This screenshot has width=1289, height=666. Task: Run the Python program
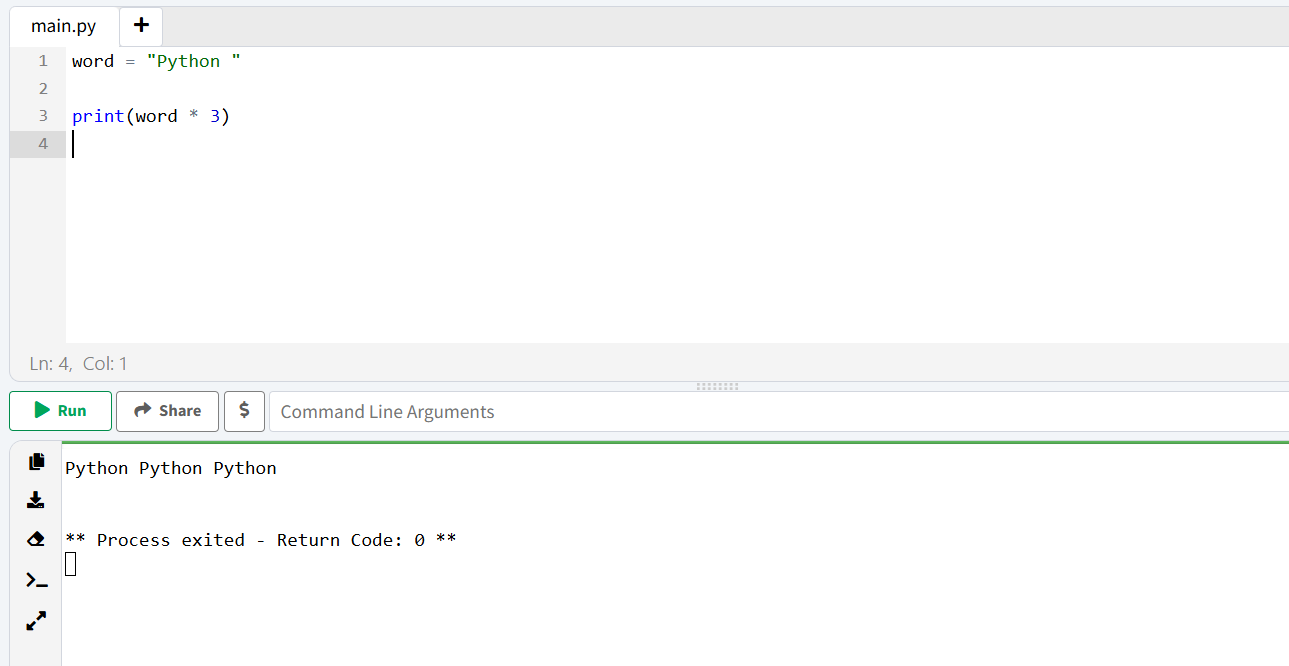coord(60,411)
